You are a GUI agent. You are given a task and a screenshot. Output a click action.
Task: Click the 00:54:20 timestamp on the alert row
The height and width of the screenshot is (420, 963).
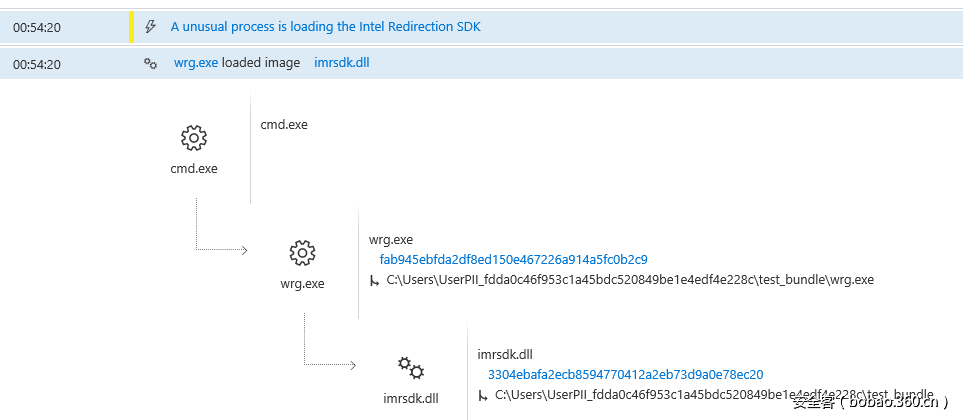pos(37,27)
